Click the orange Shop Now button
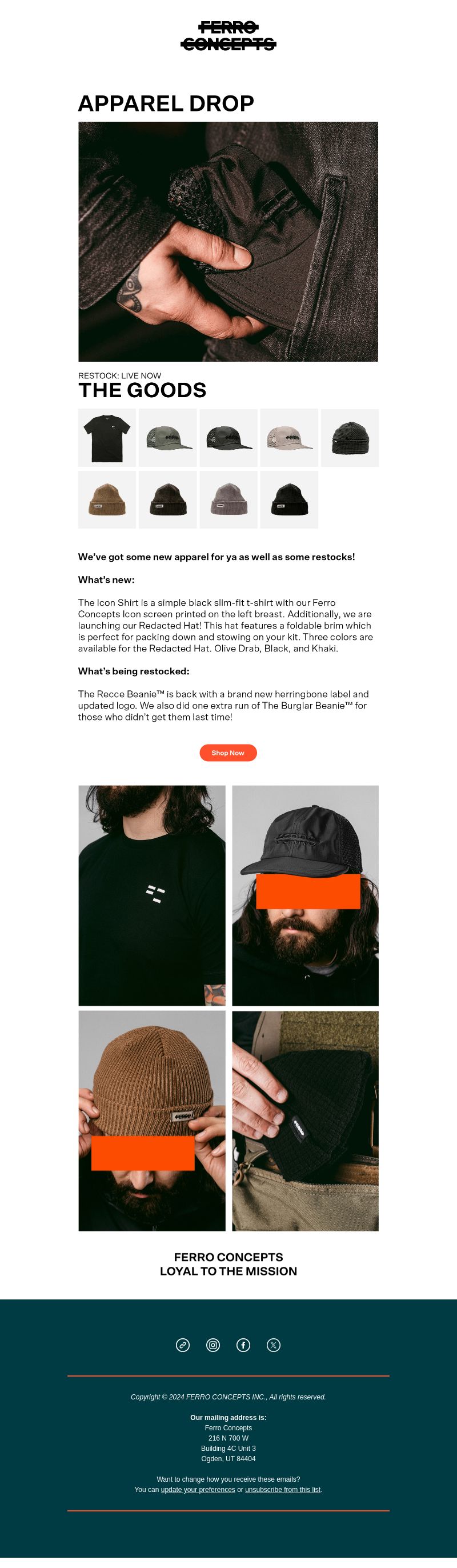457x1568 pixels. pos(228,753)
